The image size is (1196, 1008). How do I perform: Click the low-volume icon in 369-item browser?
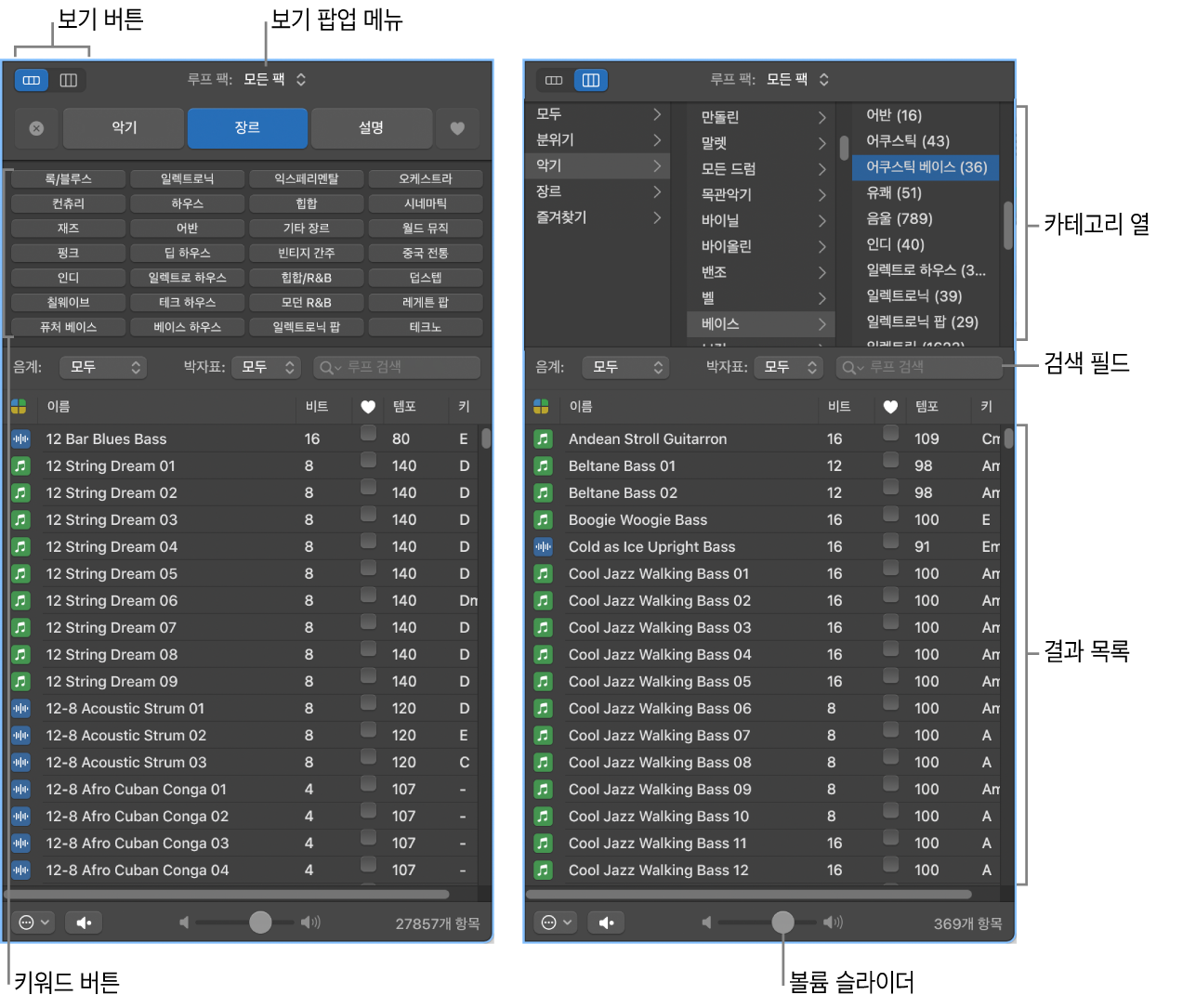click(706, 923)
